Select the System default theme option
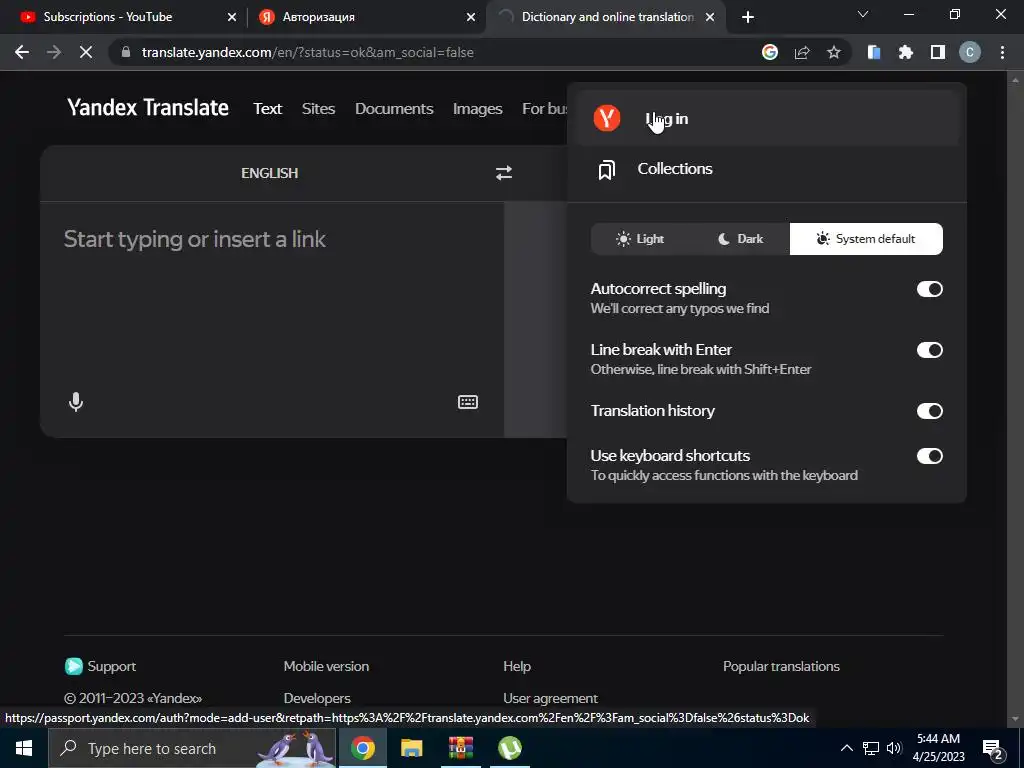The image size is (1024, 768). (866, 239)
